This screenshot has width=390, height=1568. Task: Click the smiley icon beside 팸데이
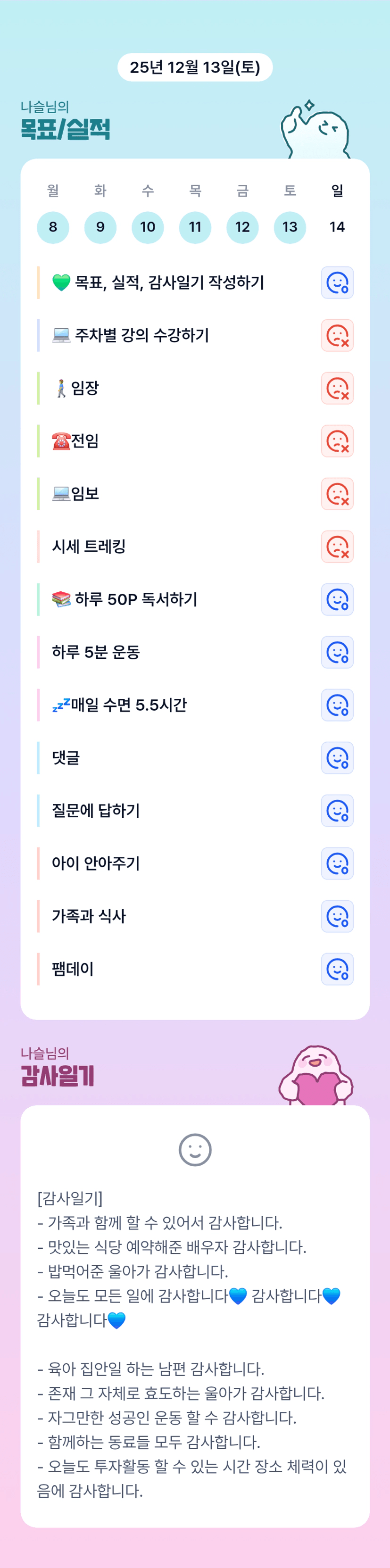[337, 969]
